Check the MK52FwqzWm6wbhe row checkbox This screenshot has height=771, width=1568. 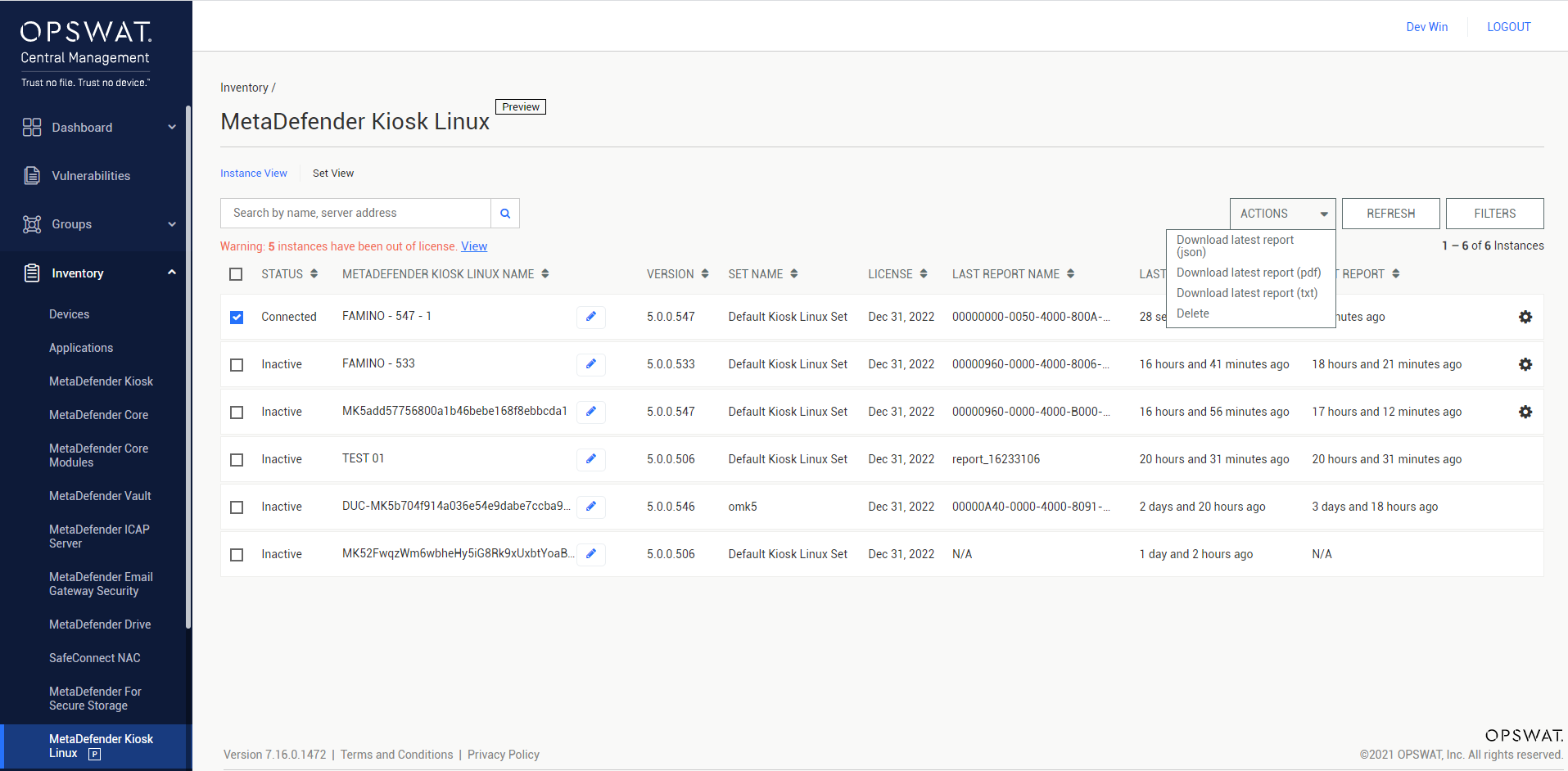pyautogui.click(x=237, y=554)
